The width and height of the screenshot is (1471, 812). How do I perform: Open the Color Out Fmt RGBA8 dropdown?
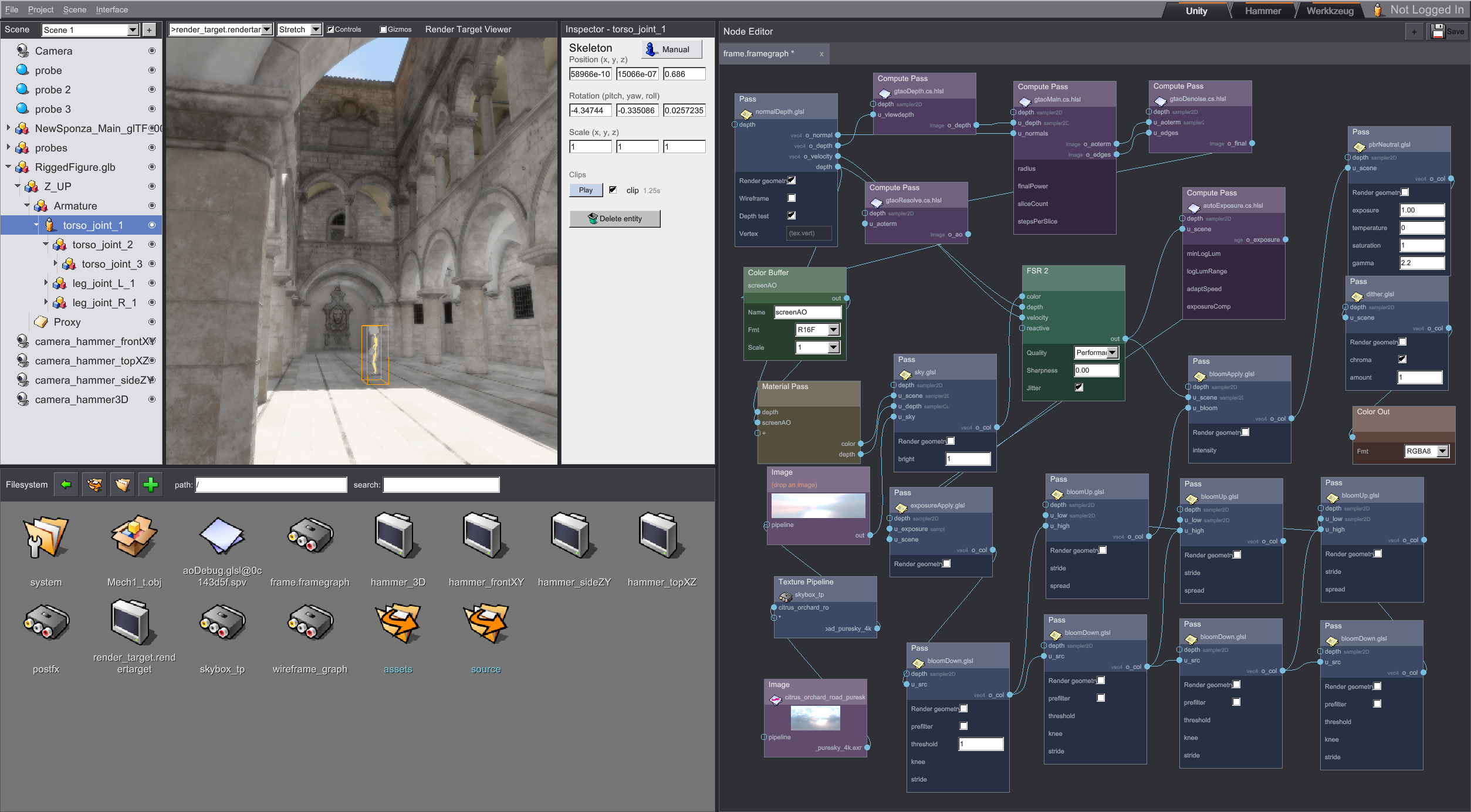coord(1427,451)
